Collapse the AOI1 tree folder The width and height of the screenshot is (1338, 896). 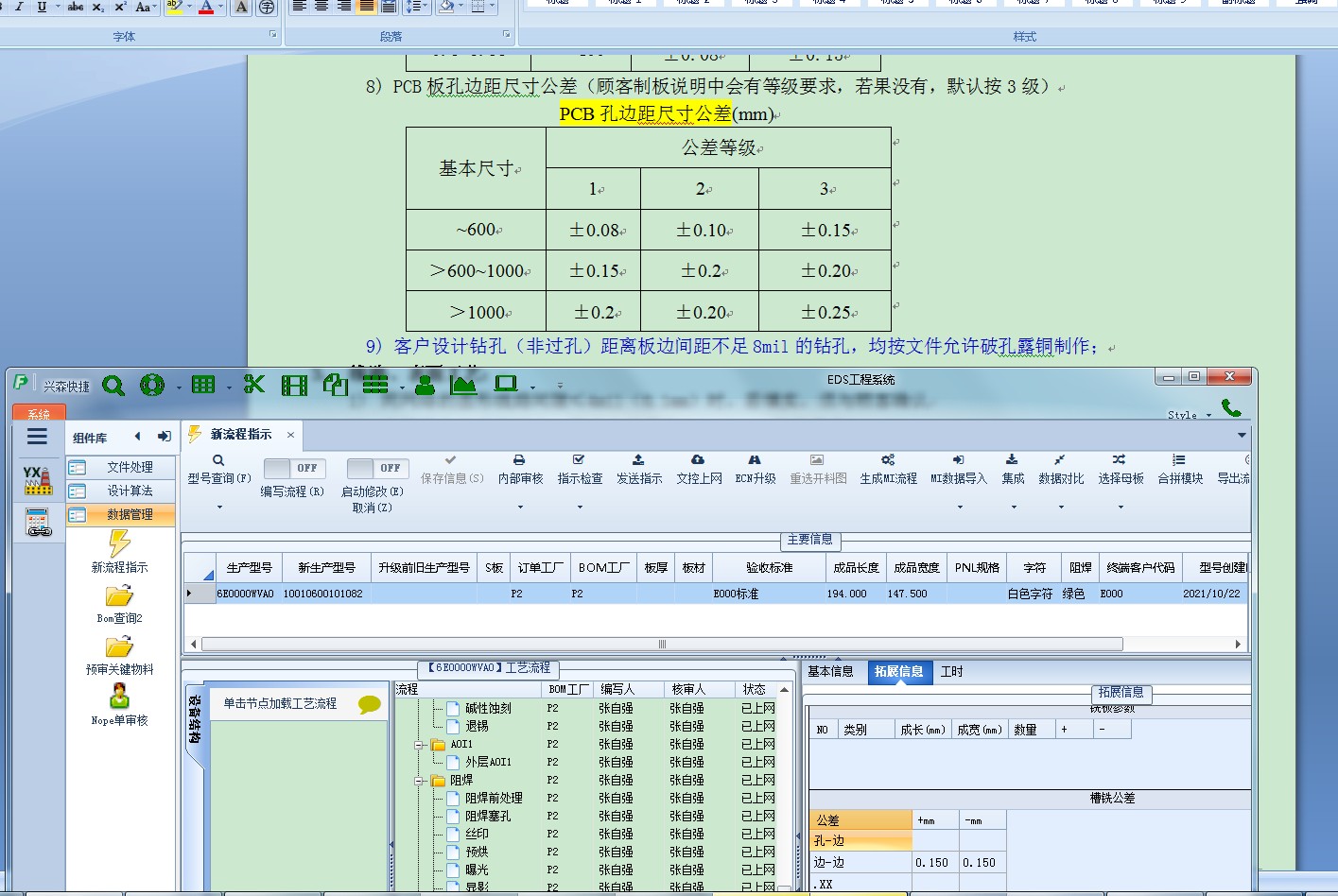click(x=419, y=745)
